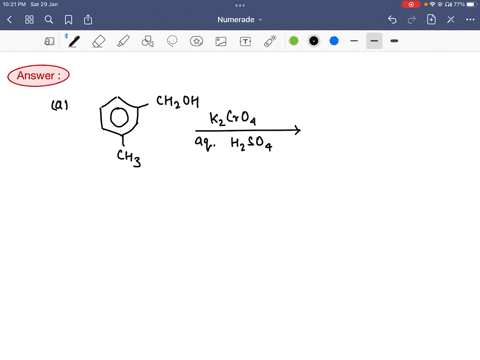Open the share/export menu
Image resolution: width=480 pixels, height=360 pixels.
pyautogui.click(x=88, y=20)
